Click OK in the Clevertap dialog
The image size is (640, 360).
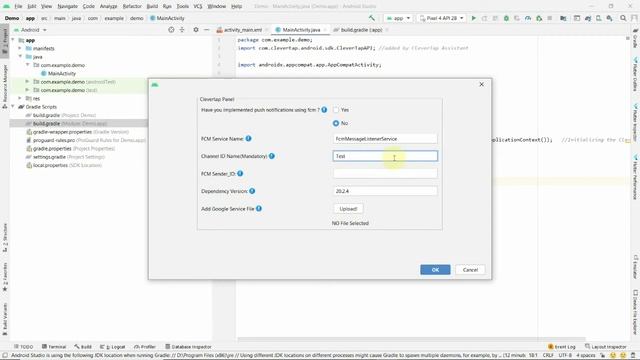(x=435, y=270)
